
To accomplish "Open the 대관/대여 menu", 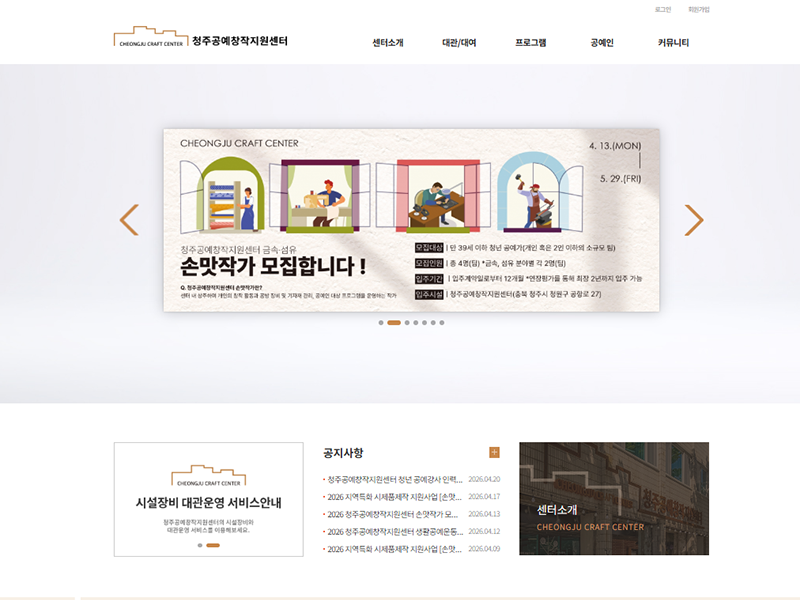I will click(x=459, y=43).
